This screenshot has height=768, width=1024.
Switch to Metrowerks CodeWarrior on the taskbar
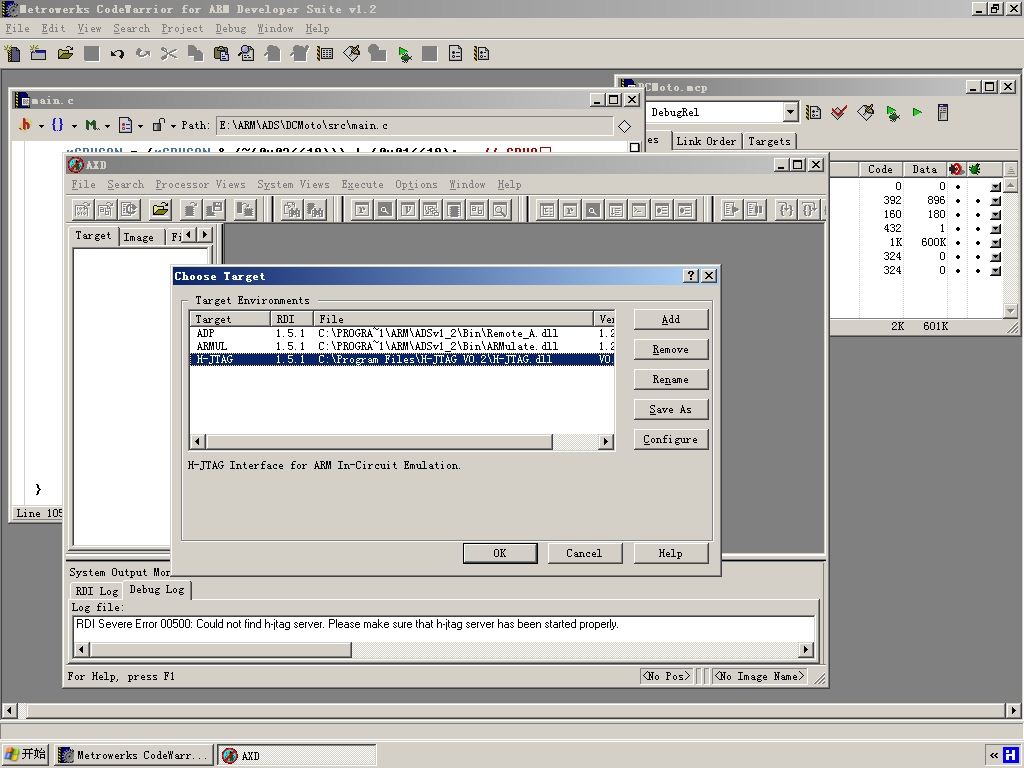pyautogui.click(x=135, y=755)
